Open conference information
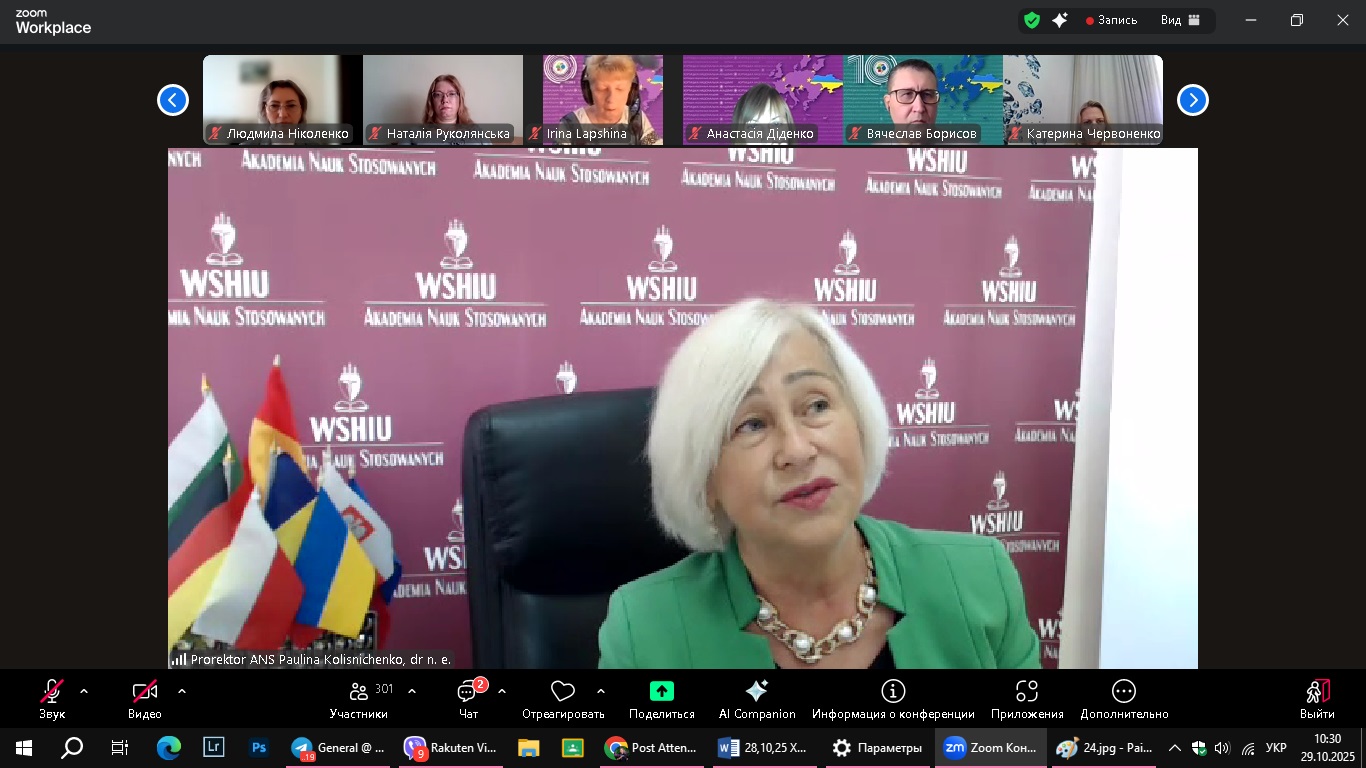The image size is (1366, 768). coord(893,698)
